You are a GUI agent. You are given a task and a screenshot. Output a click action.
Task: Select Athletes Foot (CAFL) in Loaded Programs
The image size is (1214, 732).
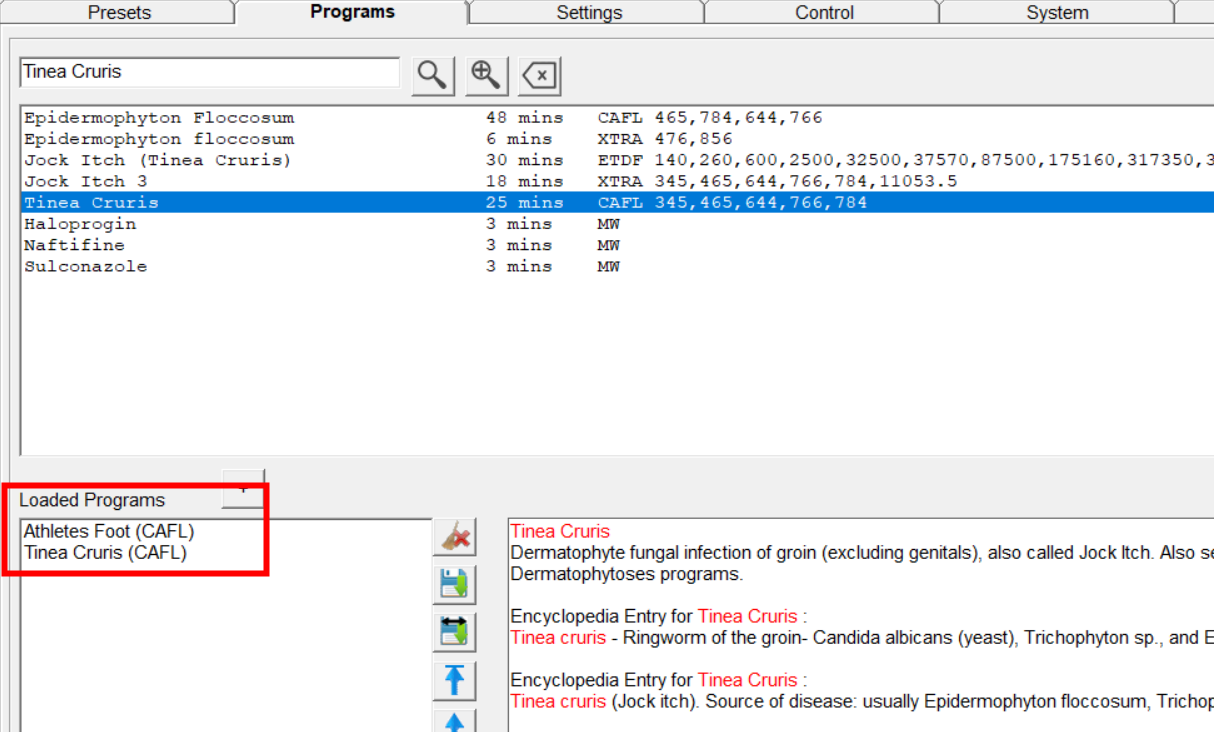[109, 531]
